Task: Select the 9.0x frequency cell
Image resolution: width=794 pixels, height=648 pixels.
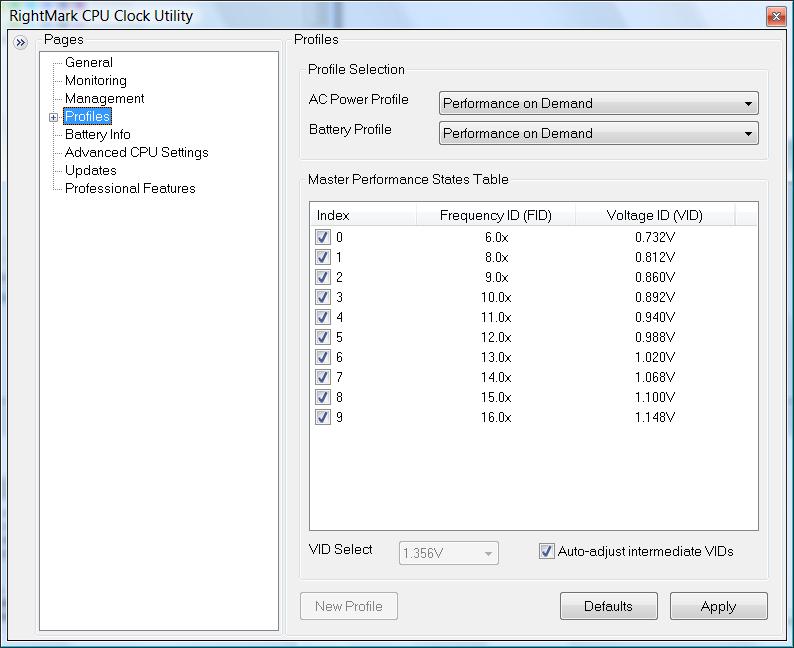Action: tap(496, 277)
